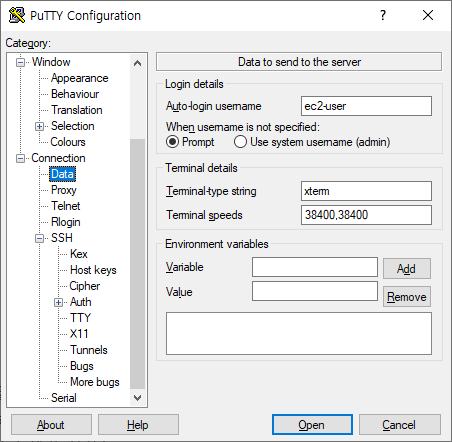The width and height of the screenshot is (452, 442).
Task: Click the About button
Action: click(x=51, y=425)
